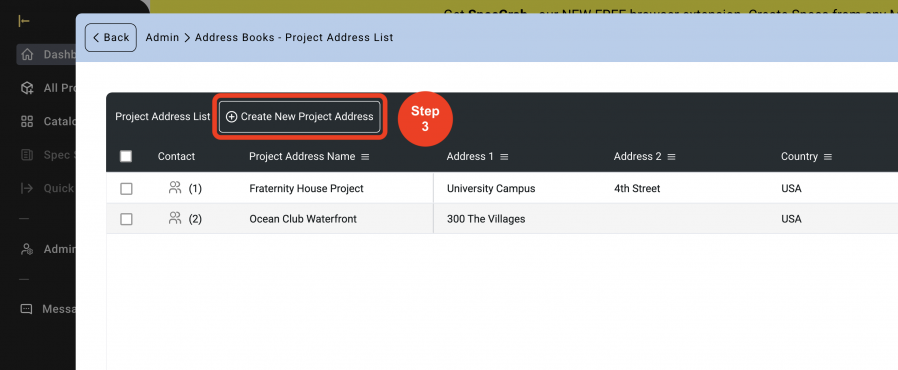Click the Spec Sheet document icon
The width and height of the screenshot is (898, 370).
(x=27, y=155)
